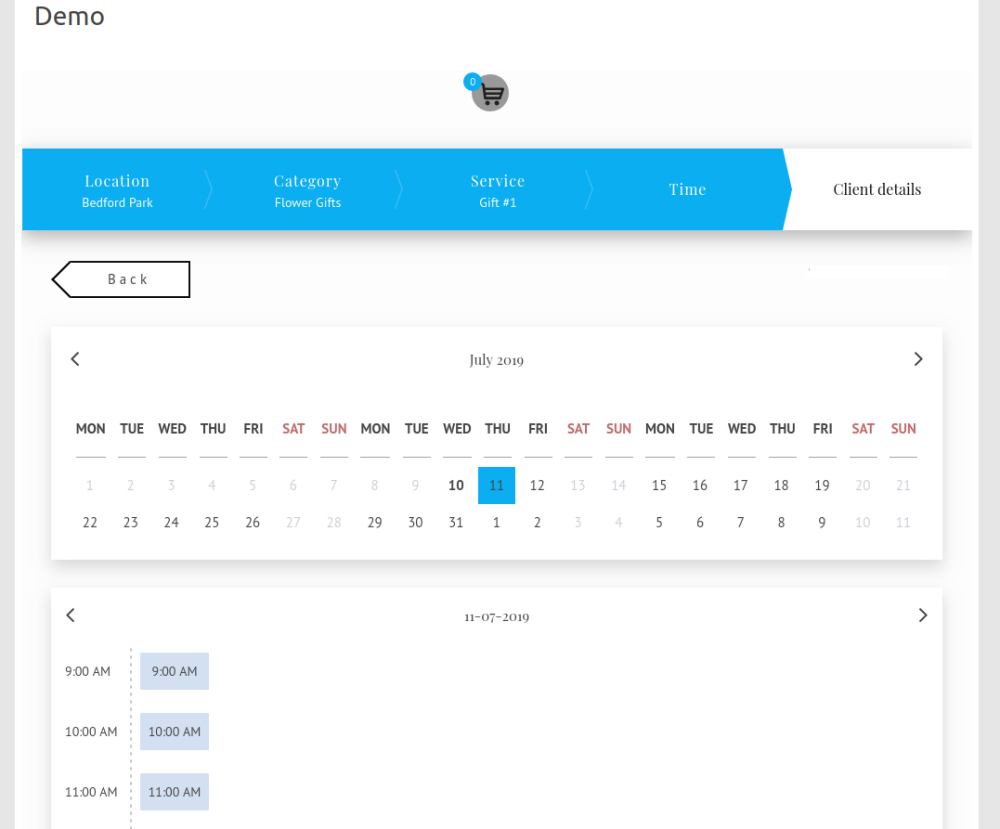The width and height of the screenshot is (1000, 829).
Task: Go to previous day in time slots
Action: [70, 615]
